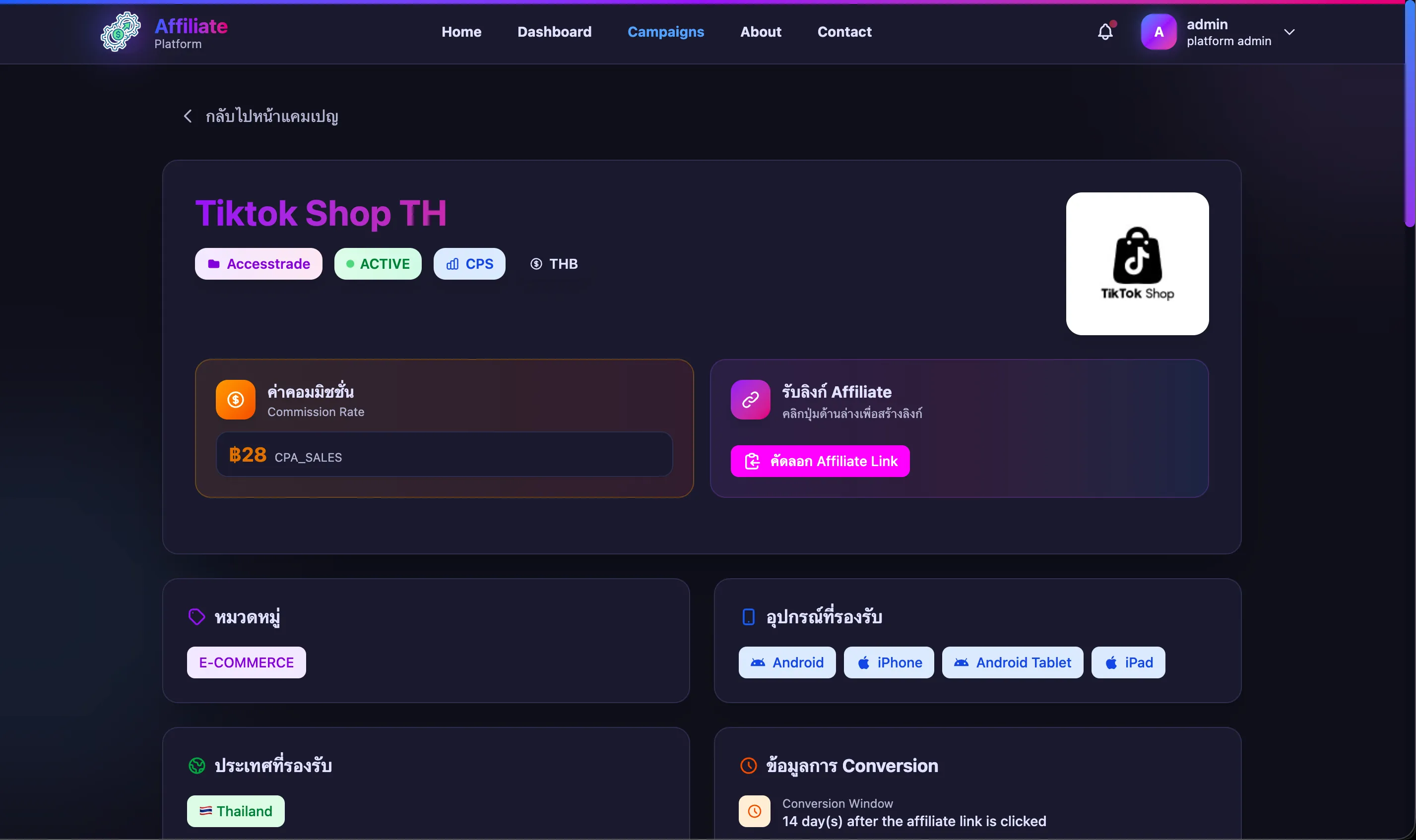Image resolution: width=1416 pixels, height=840 pixels.
Task: Click the page vertical scrollbar thumb
Action: 1410,113
